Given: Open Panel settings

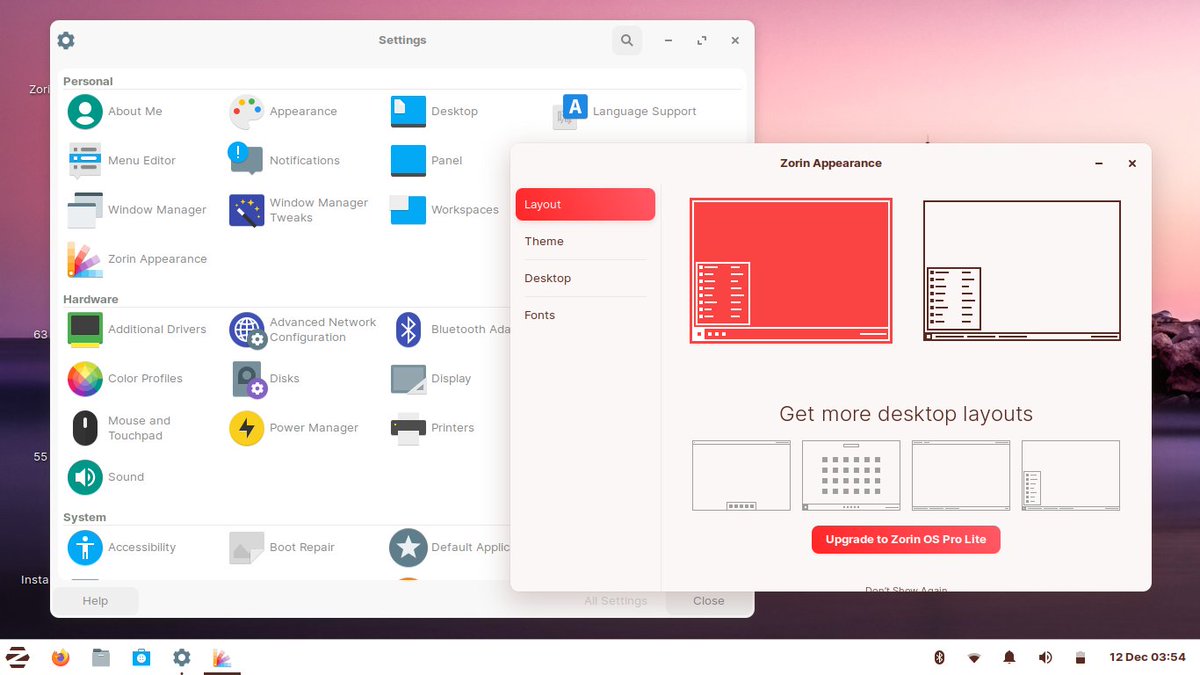Looking at the screenshot, I should [427, 160].
